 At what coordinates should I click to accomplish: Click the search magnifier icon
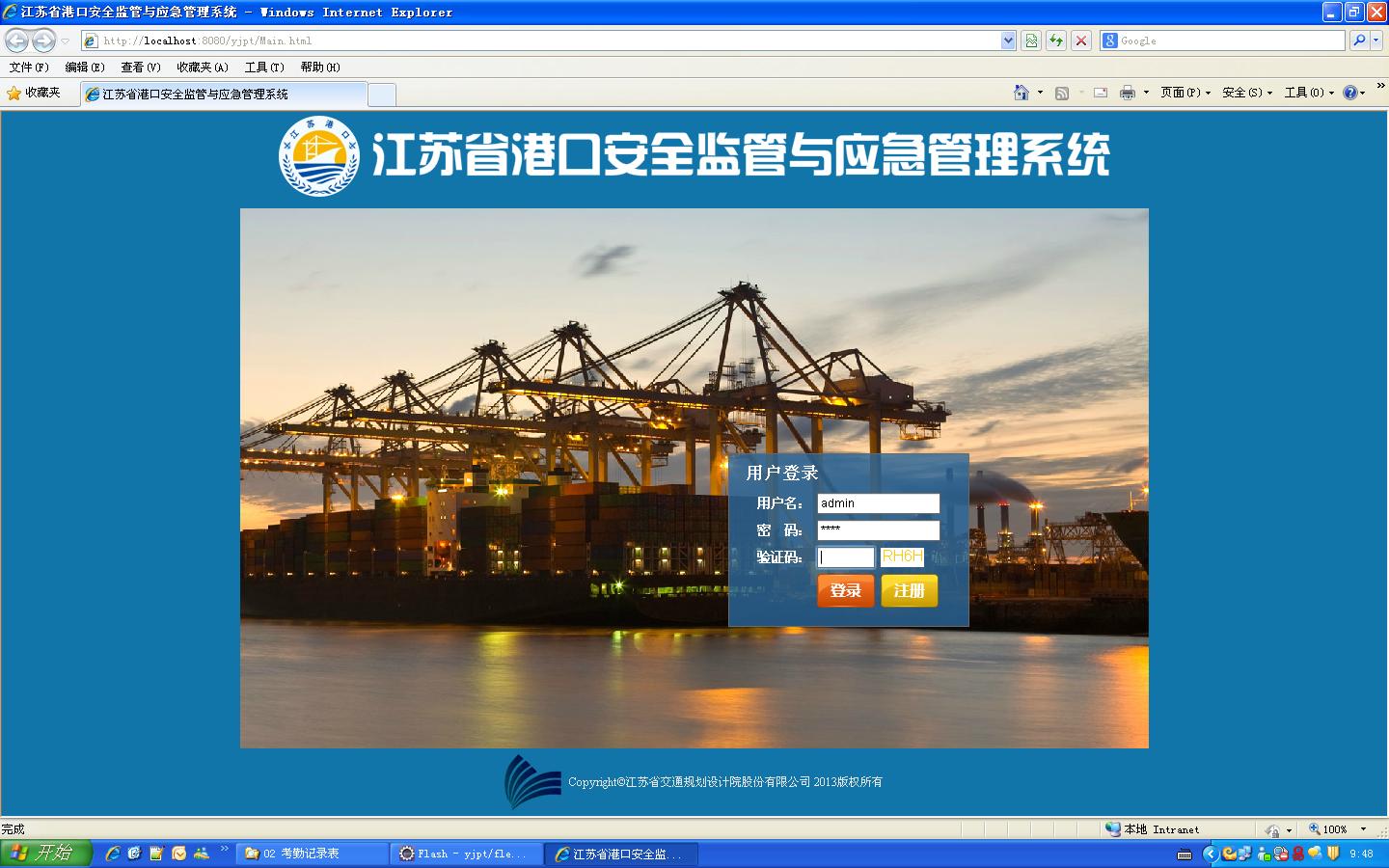(x=1359, y=41)
